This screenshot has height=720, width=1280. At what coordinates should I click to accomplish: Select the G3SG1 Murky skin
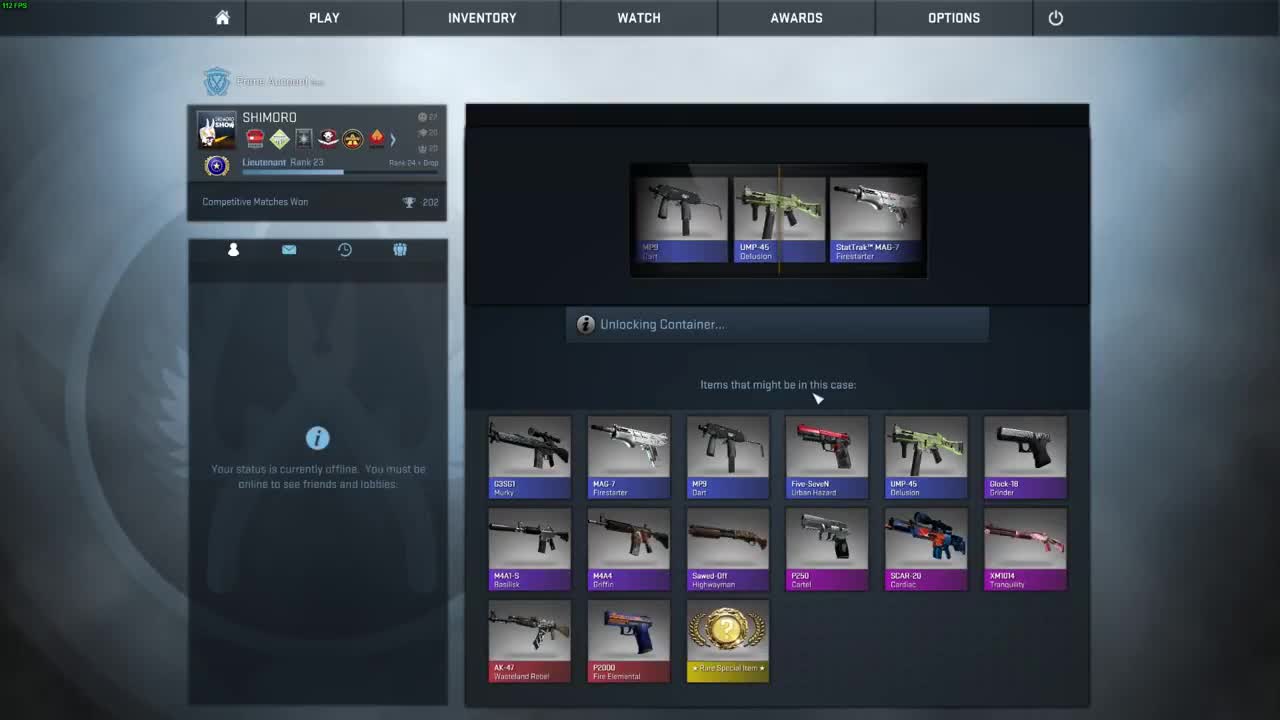[x=530, y=458]
